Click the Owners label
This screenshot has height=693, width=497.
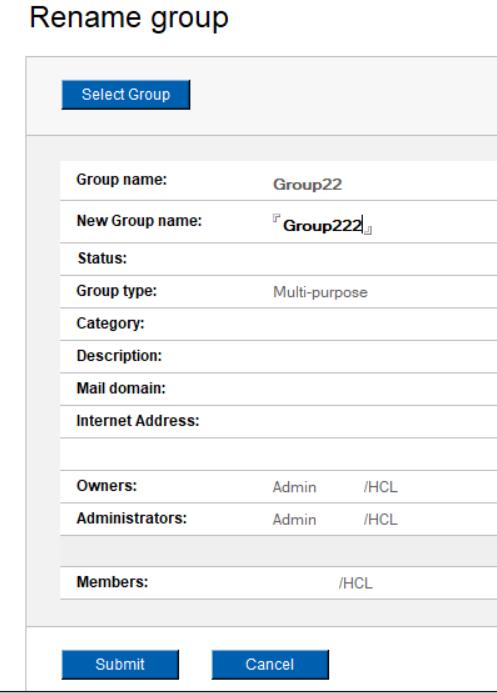pyautogui.click(x=107, y=486)
